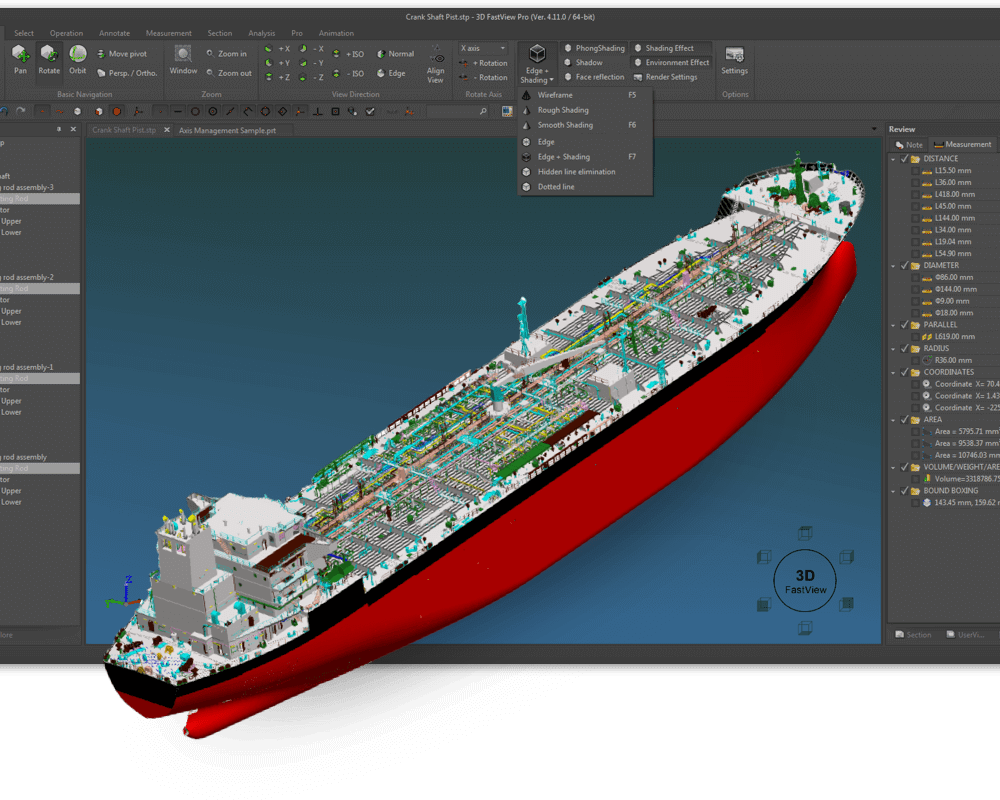Collapse the COORDINATES group

point(893,372)
